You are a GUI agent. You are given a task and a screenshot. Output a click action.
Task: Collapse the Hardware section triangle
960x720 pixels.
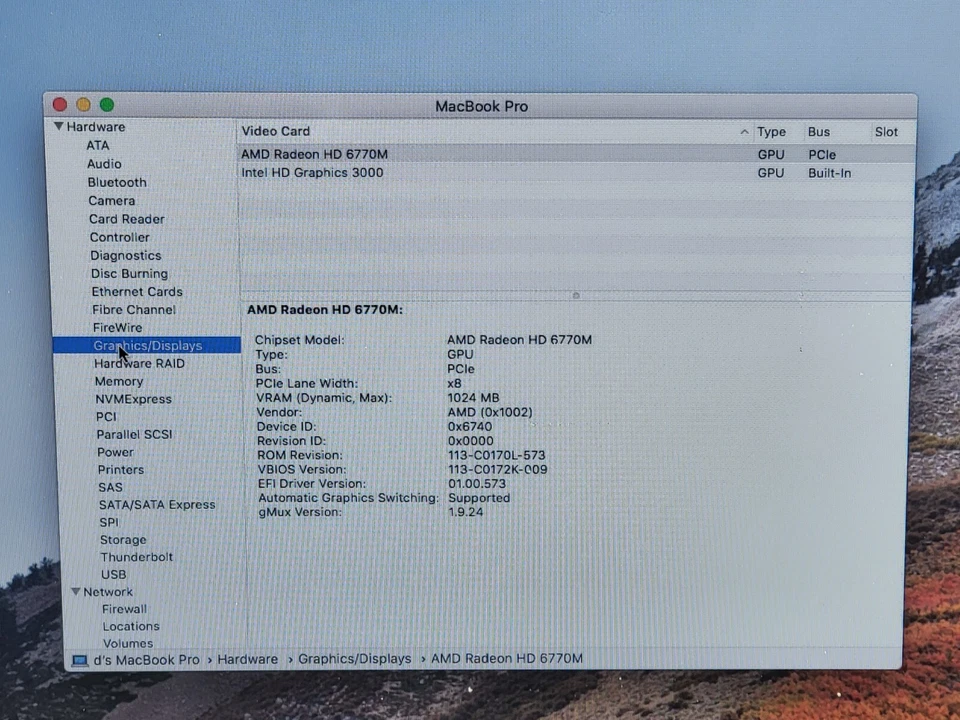[x=60, y=127]
